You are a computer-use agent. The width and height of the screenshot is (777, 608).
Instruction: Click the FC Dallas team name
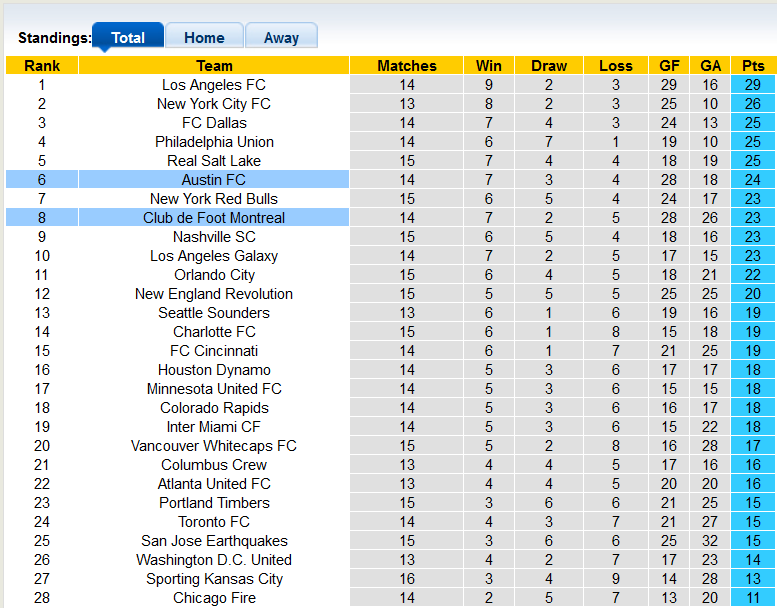214,123
